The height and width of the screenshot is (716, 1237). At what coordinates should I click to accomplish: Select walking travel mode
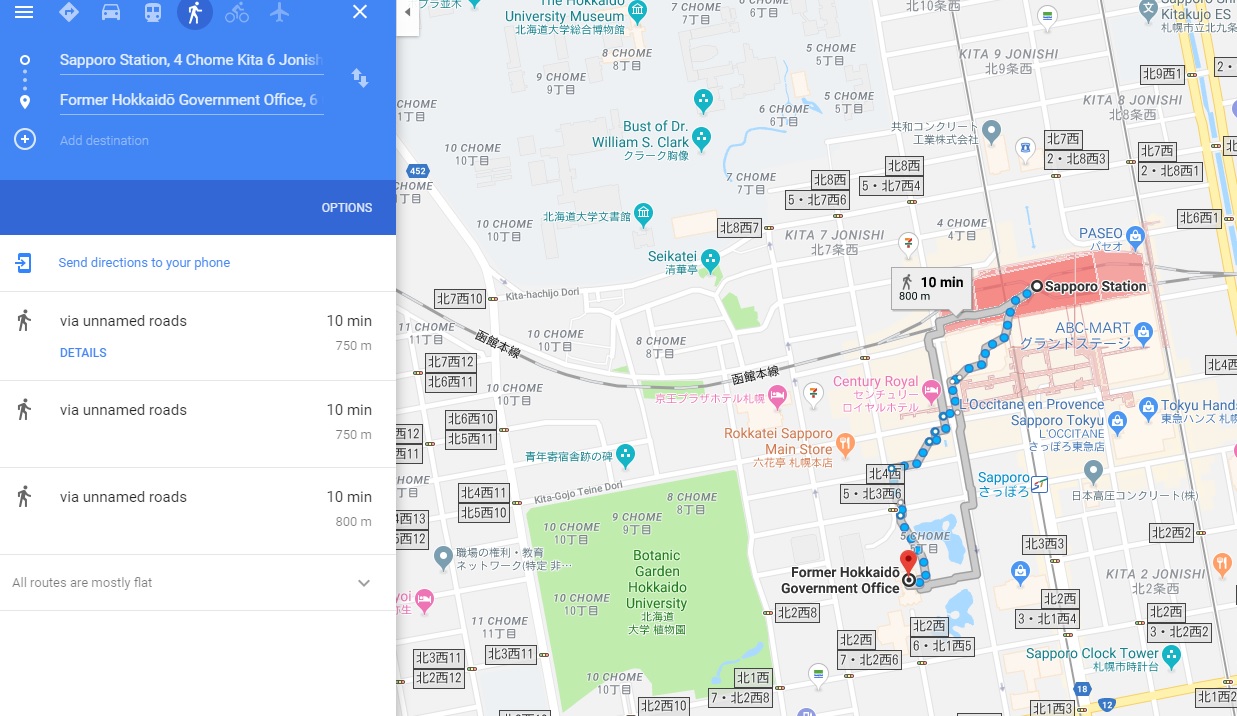pyautogui.click(x=195, y=12)
